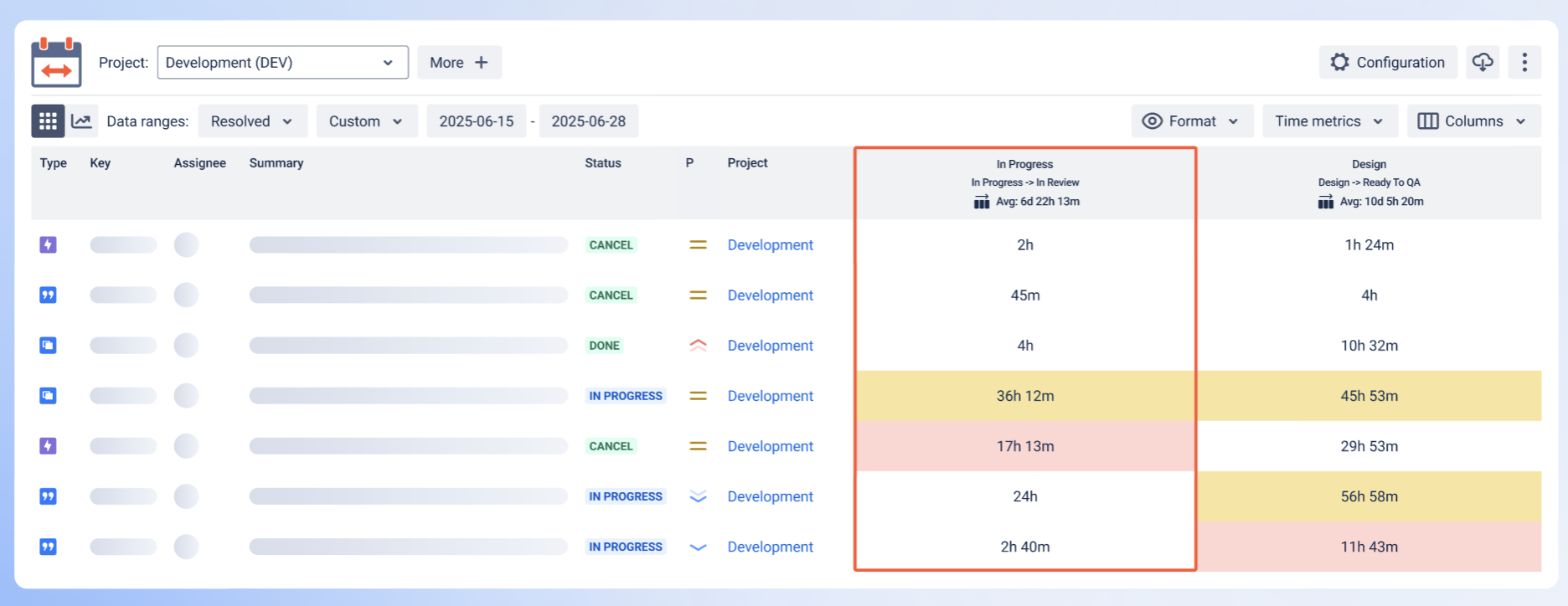Viewport: 1568px width, 606px height.
Task: Click the low priority icon in the 11h 43m row
Action: point(698,547)
